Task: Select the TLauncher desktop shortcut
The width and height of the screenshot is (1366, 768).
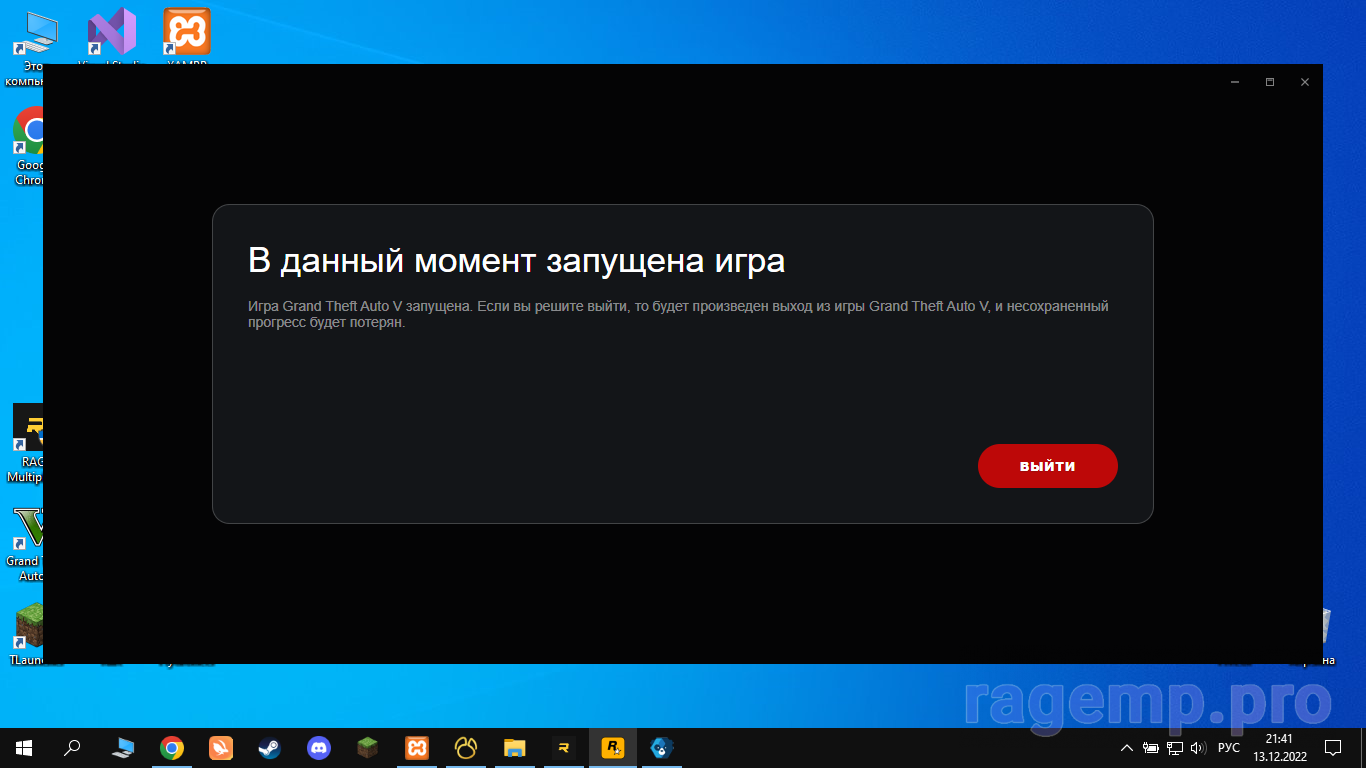Action: (x=28, y=634)
